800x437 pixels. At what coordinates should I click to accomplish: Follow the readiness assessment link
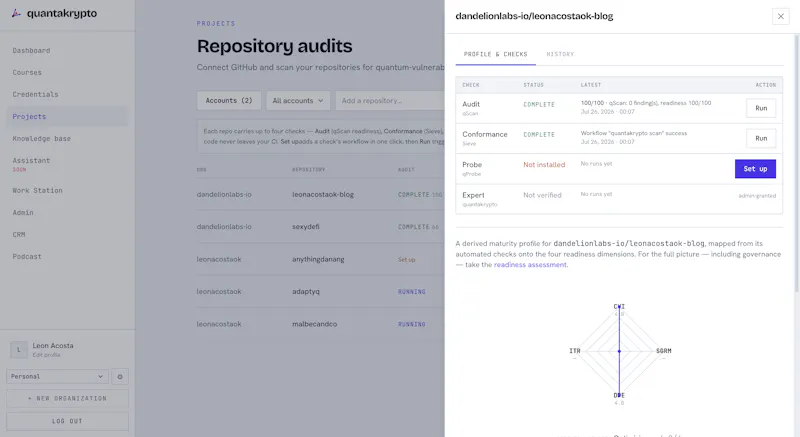tap(530, 265)
